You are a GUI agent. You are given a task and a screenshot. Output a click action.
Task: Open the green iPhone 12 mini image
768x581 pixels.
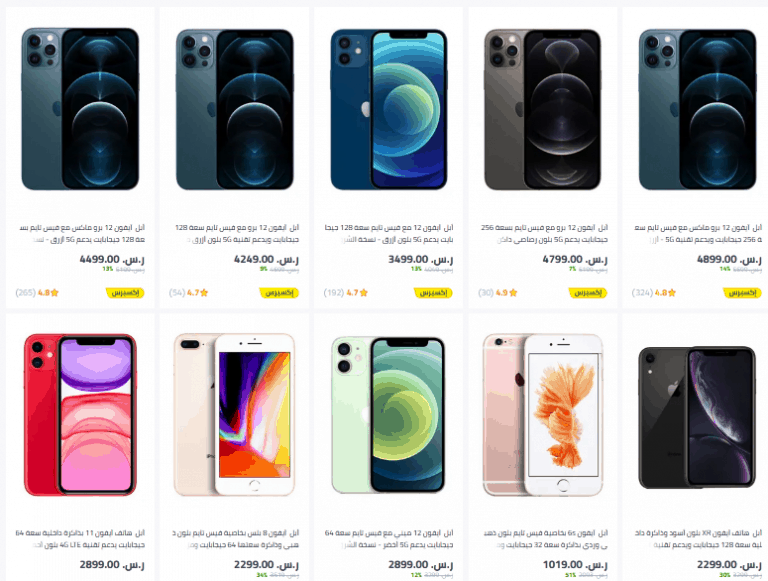(388, 414)
